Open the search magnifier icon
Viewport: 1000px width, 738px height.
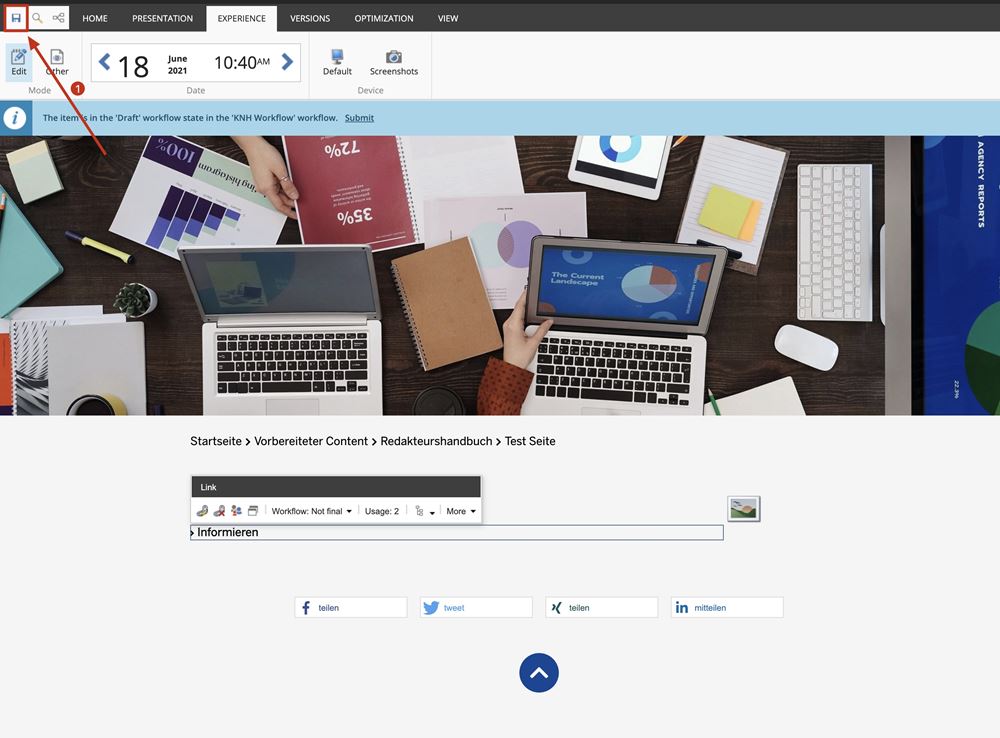(x=37, y=18)
